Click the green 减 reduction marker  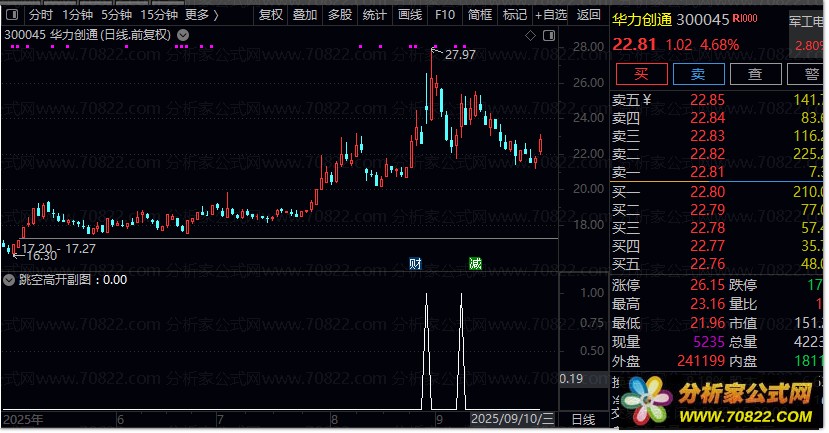point(475,263)
